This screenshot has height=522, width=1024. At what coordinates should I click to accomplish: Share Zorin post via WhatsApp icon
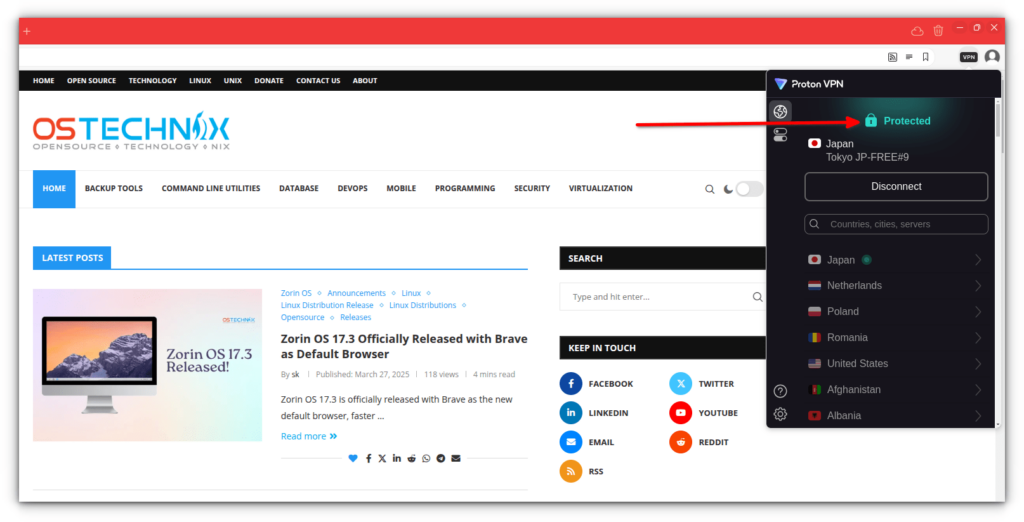[426, 459]
